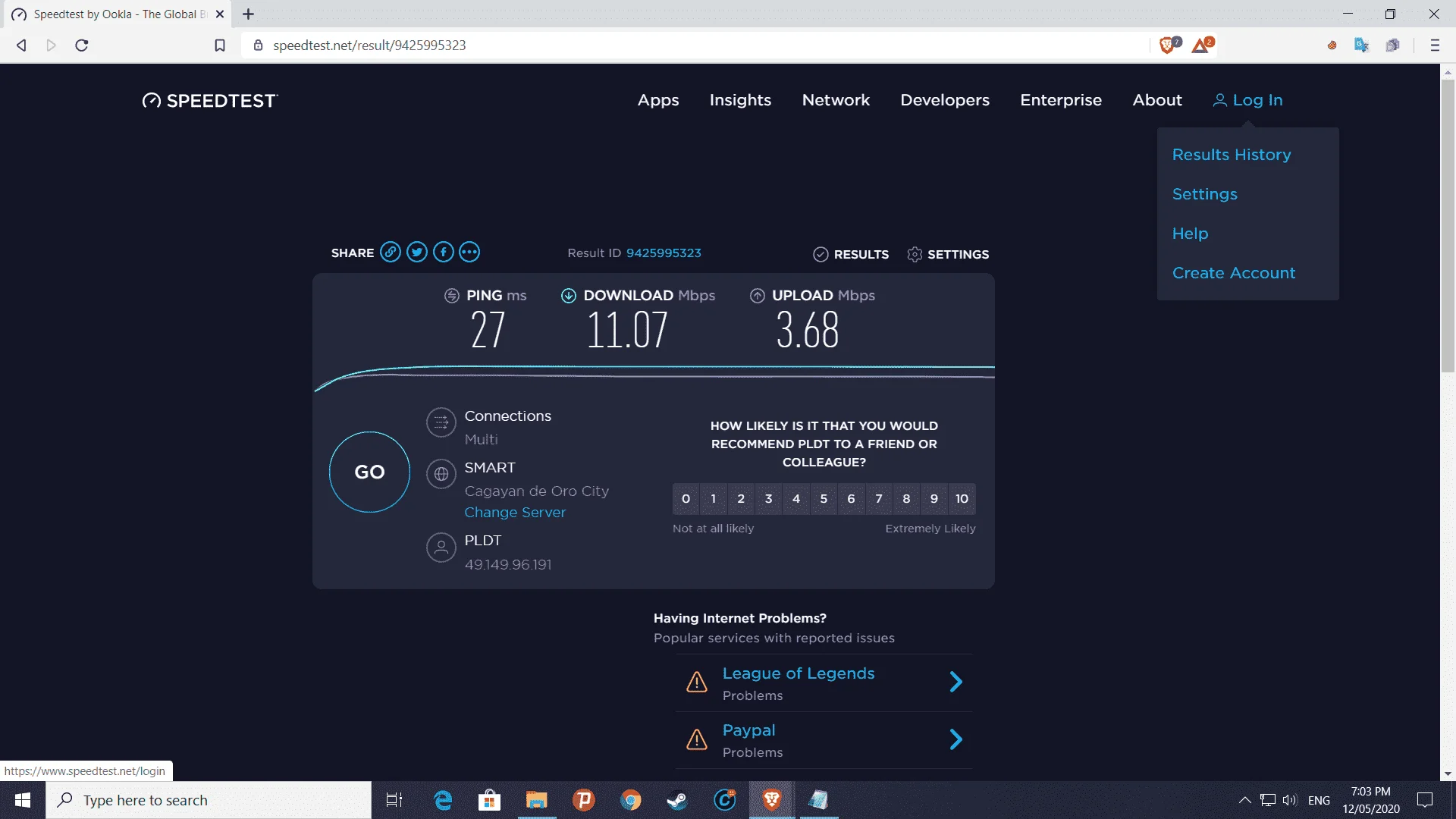Open the Network menu
1456x819 pixels.
click(x=836, y=100)
